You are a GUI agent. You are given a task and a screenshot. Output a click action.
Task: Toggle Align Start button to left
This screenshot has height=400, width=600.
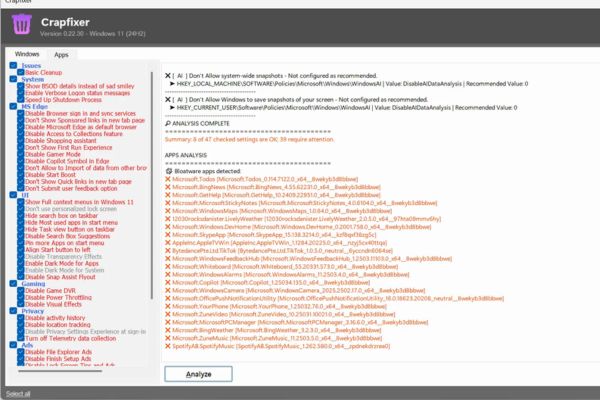pyautogui.click(x=21, y=250)
